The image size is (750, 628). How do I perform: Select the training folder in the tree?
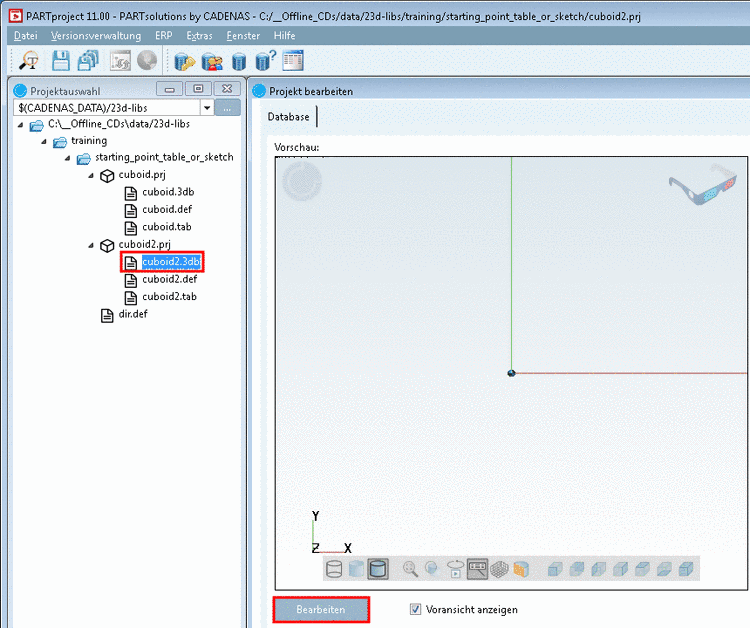coord(89,141)
